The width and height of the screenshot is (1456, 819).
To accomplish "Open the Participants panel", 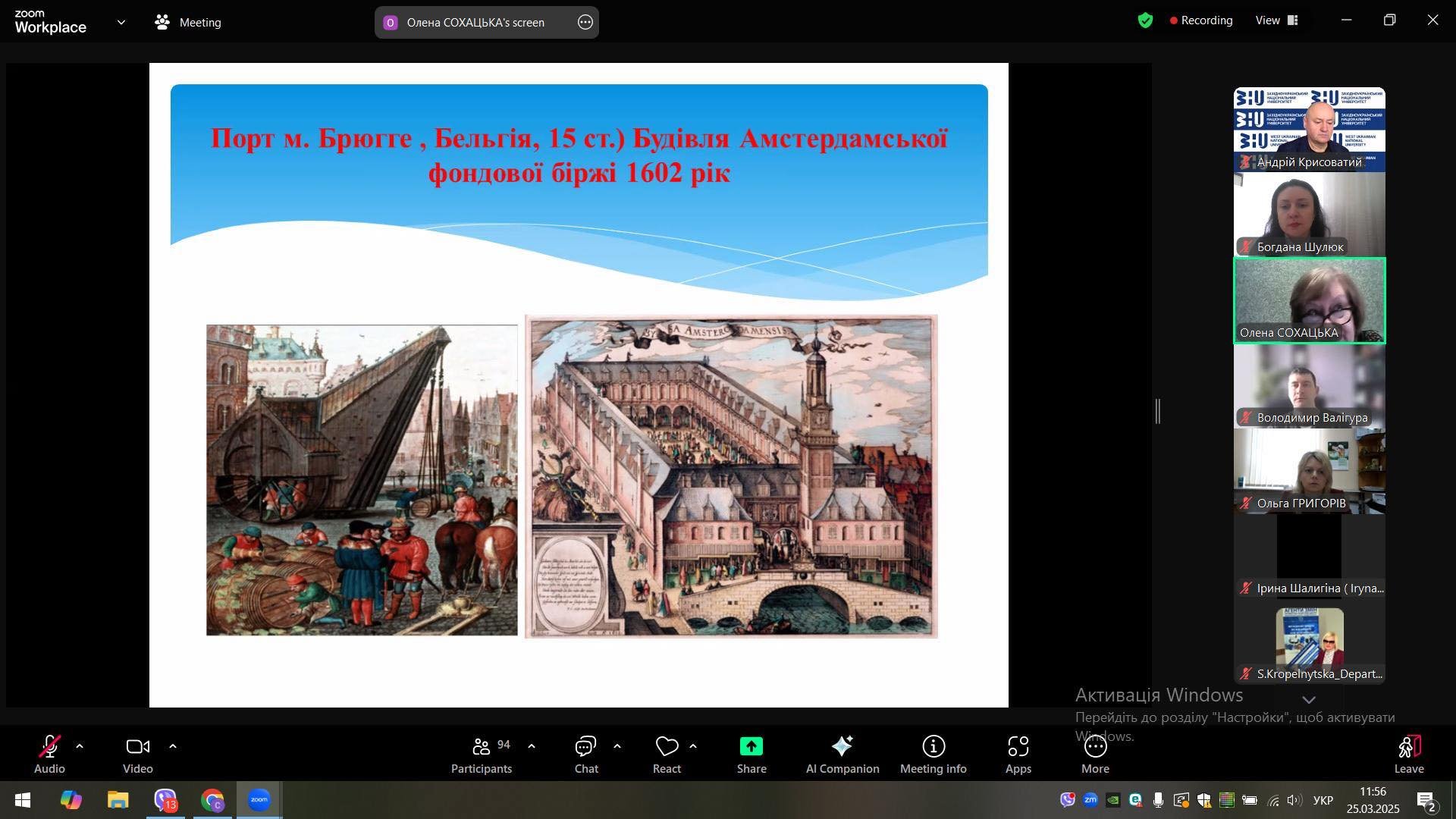I will click(482, 754).
